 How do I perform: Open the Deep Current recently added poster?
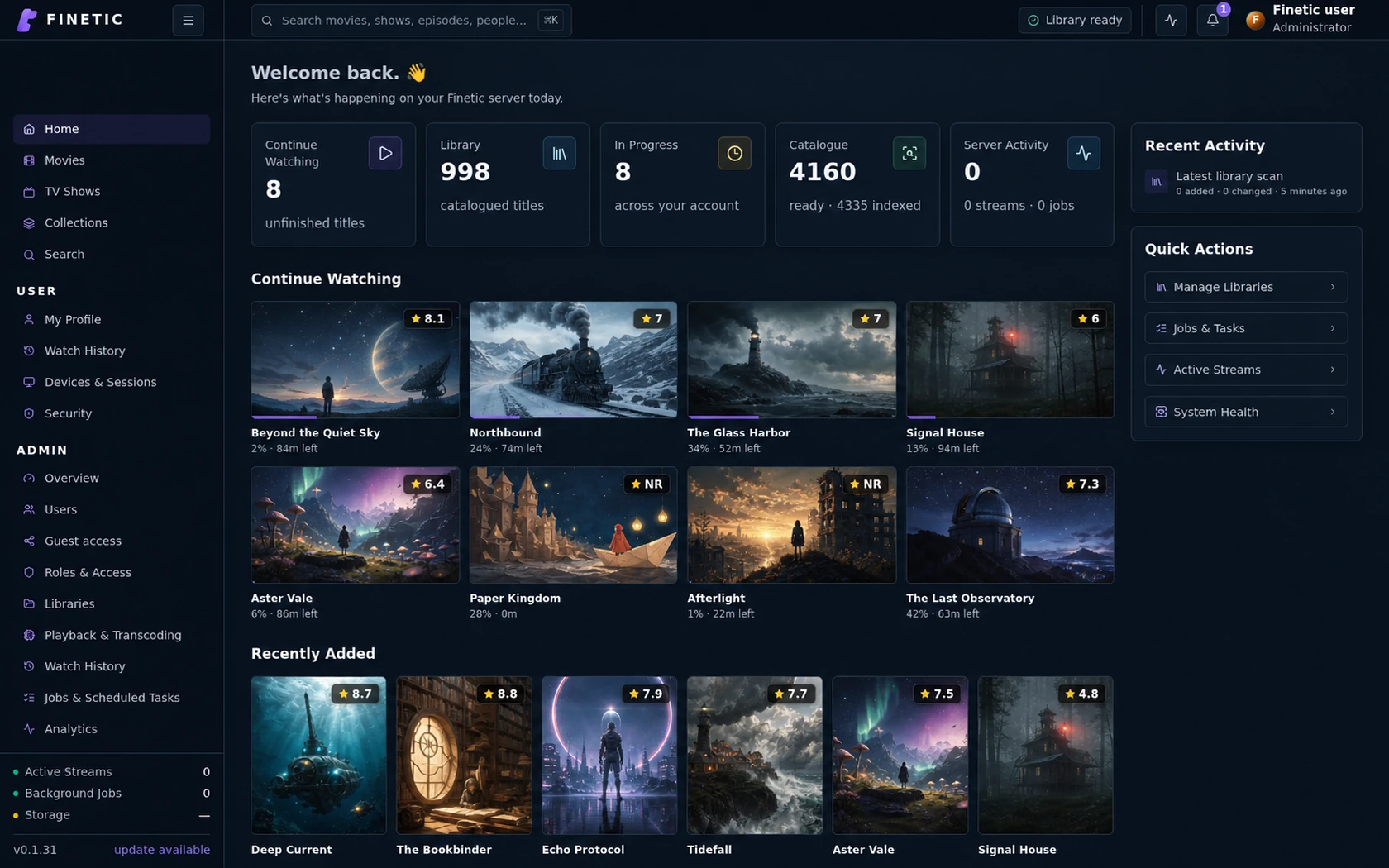coord(318,755)
